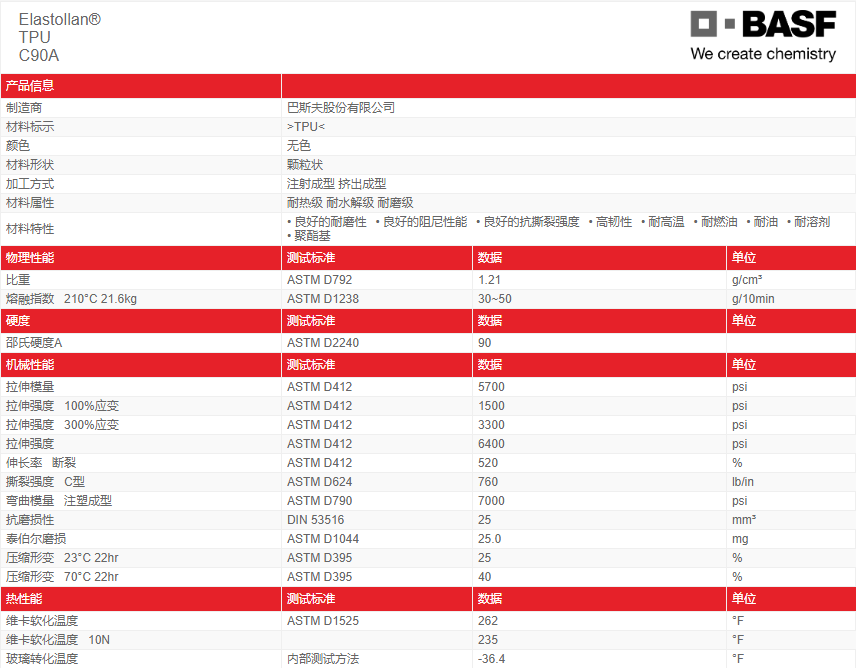Select the 产品信息 section header

pyautogui.click(x=30, y=86)
